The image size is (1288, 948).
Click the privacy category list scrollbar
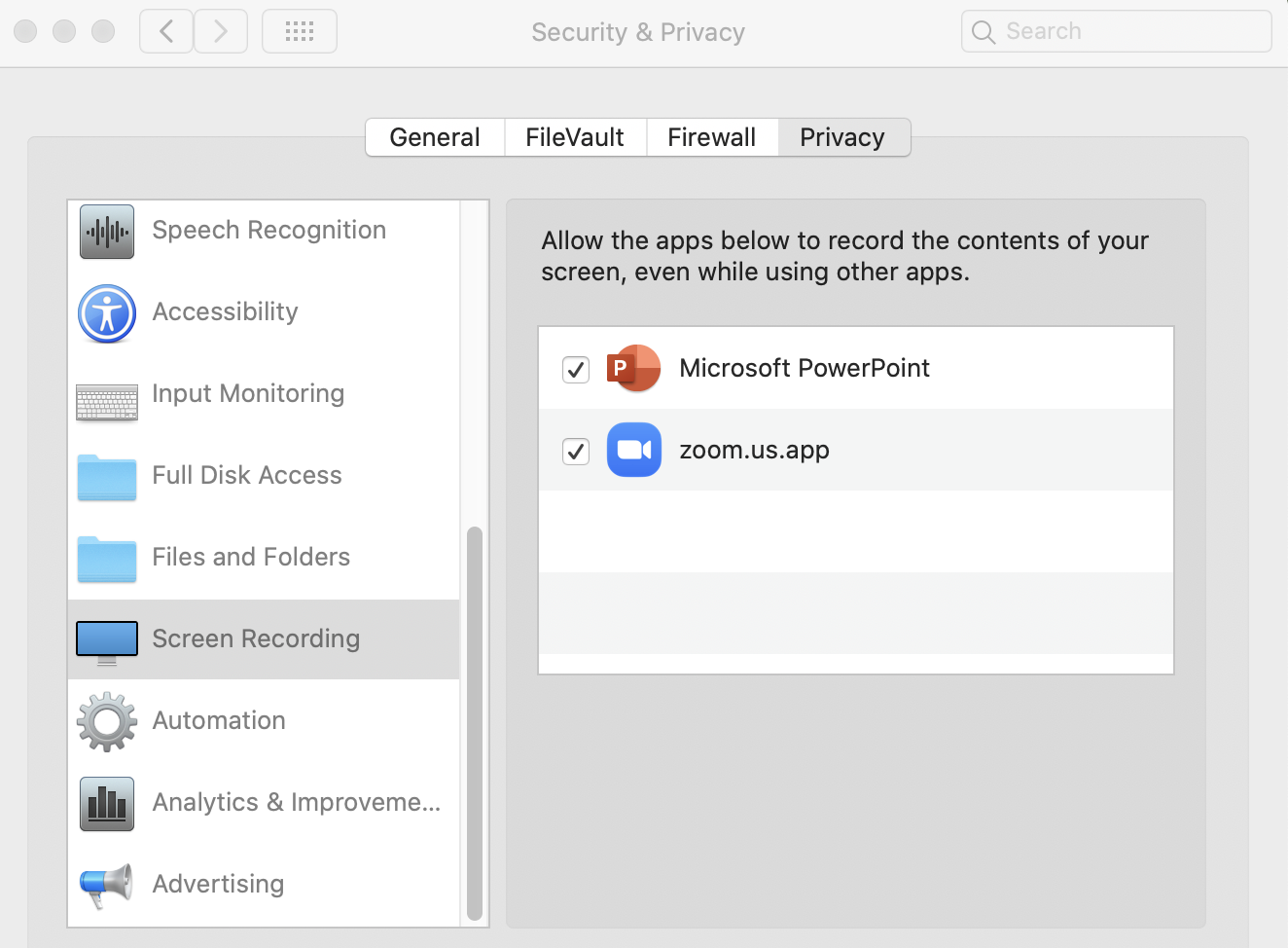point(475,722)
